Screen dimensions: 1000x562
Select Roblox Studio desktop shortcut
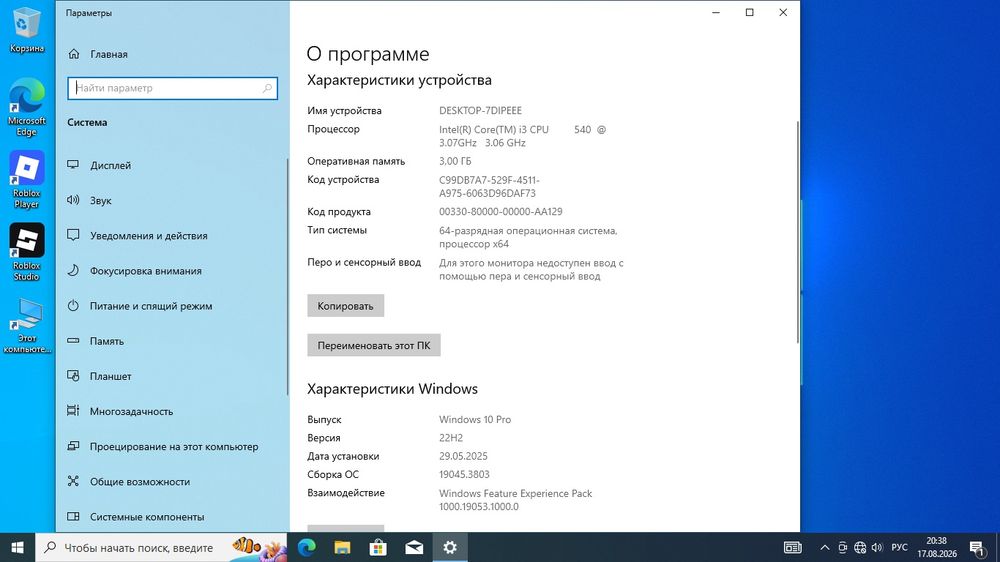coord(26,252)
